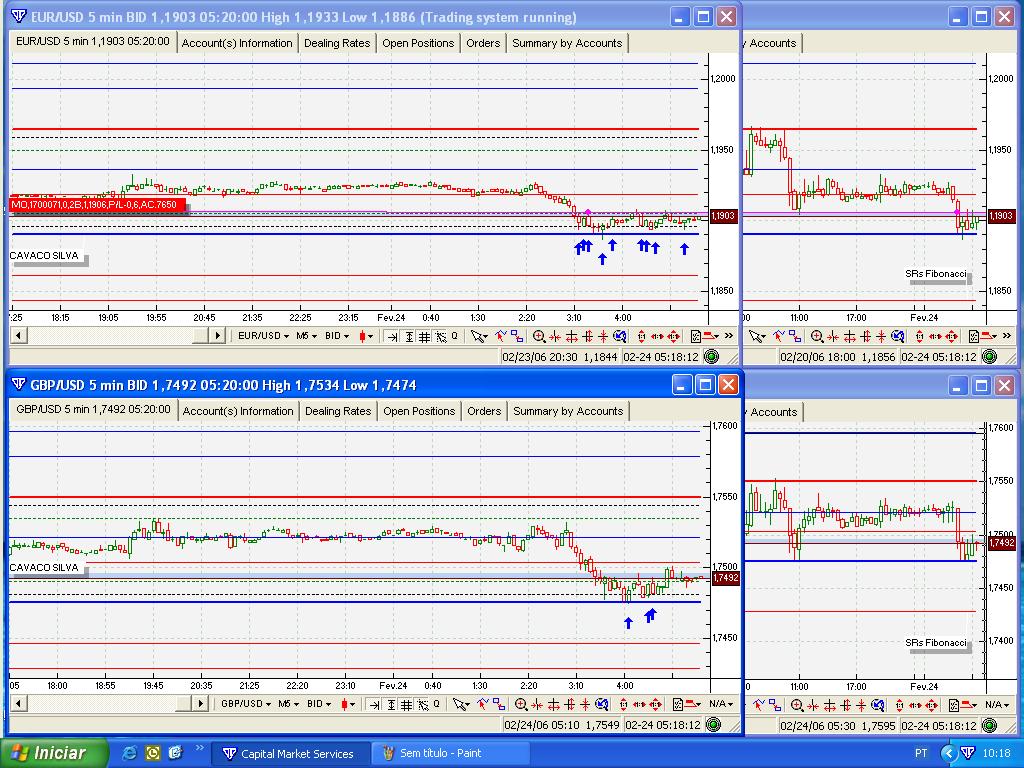Screen dimensions: 1024x768
Task: Switch to Open Positions tab in EUR/USD window
Action: [x=418, y=43]
